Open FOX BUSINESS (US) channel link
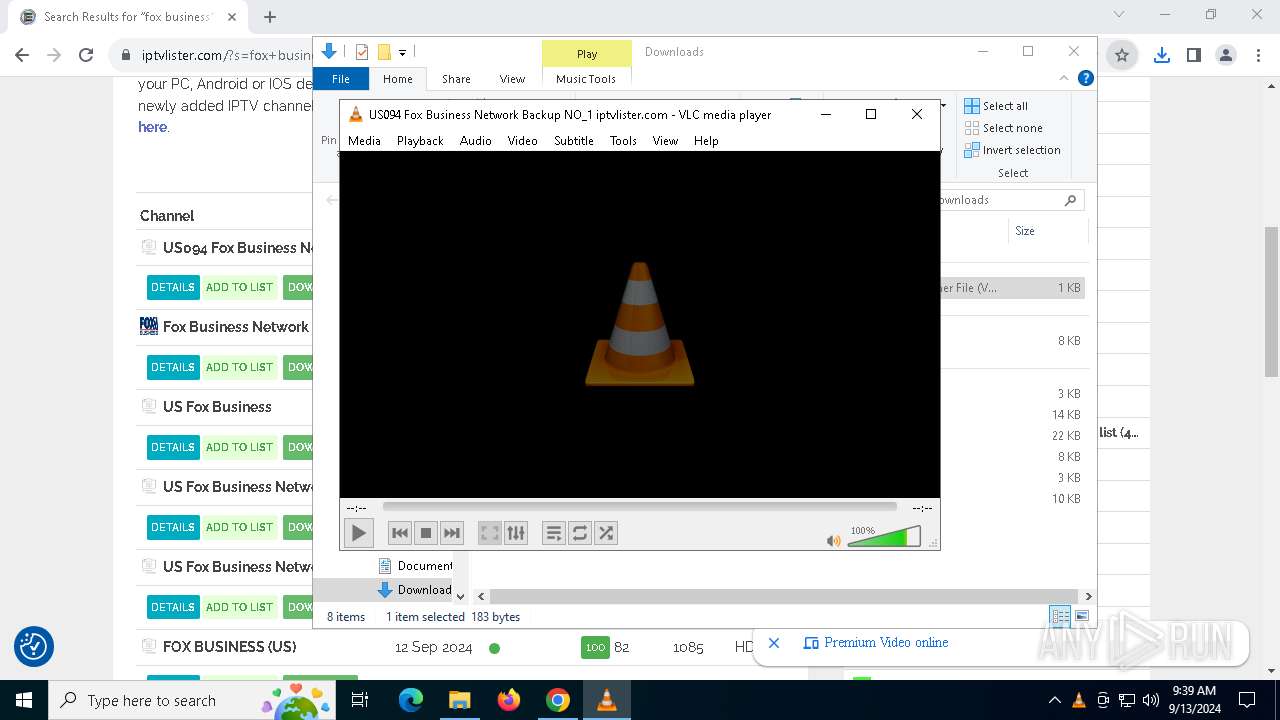The height and width of the screenshot is (720, 1280). click(x=230, y=647)
